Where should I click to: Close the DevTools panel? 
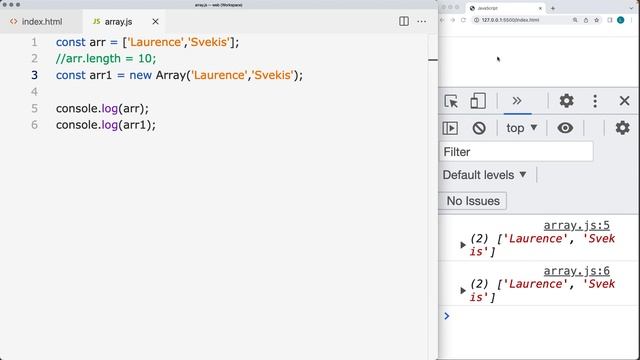[x=624, y=100]
